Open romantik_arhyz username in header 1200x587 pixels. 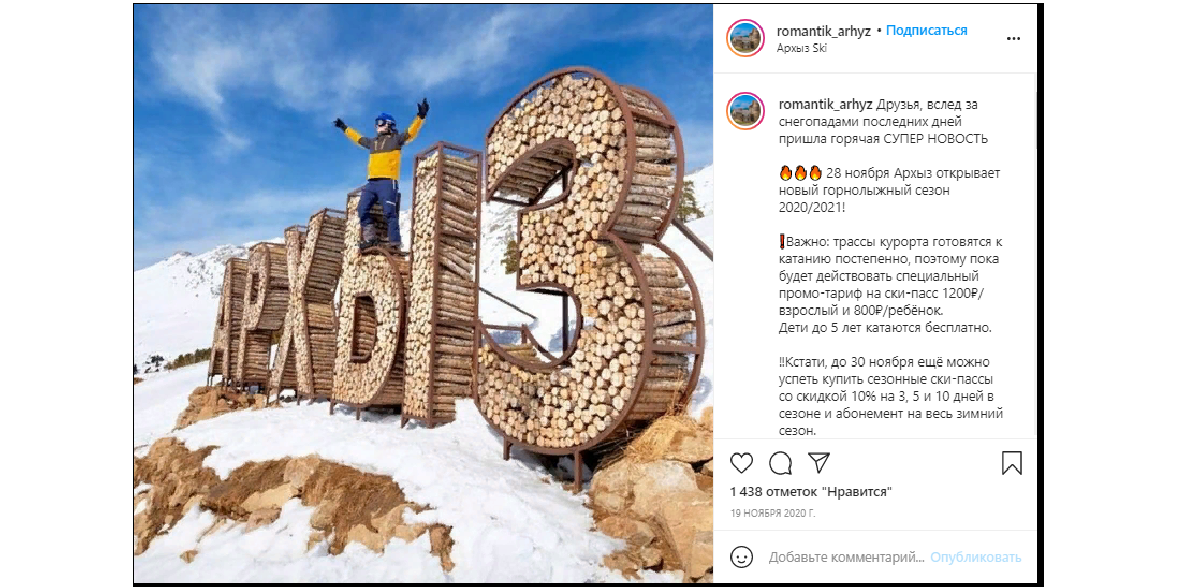click(x=824, y=31)
